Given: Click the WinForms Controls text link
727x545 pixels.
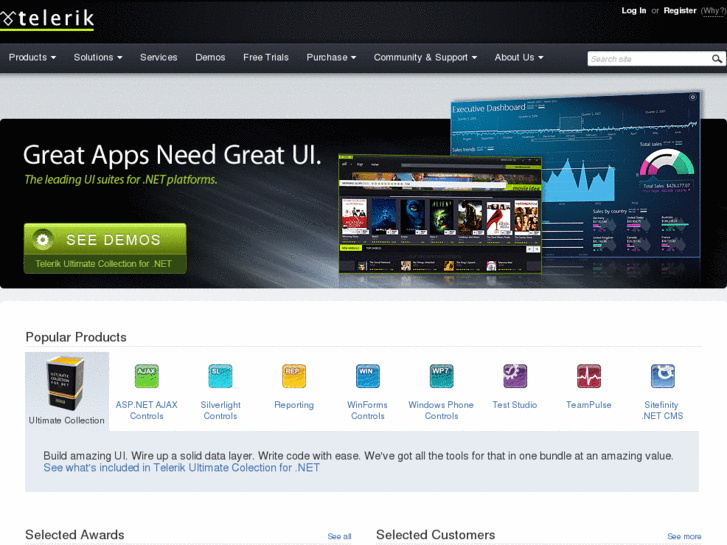Looking at the screenshot, I should (368, 410).
